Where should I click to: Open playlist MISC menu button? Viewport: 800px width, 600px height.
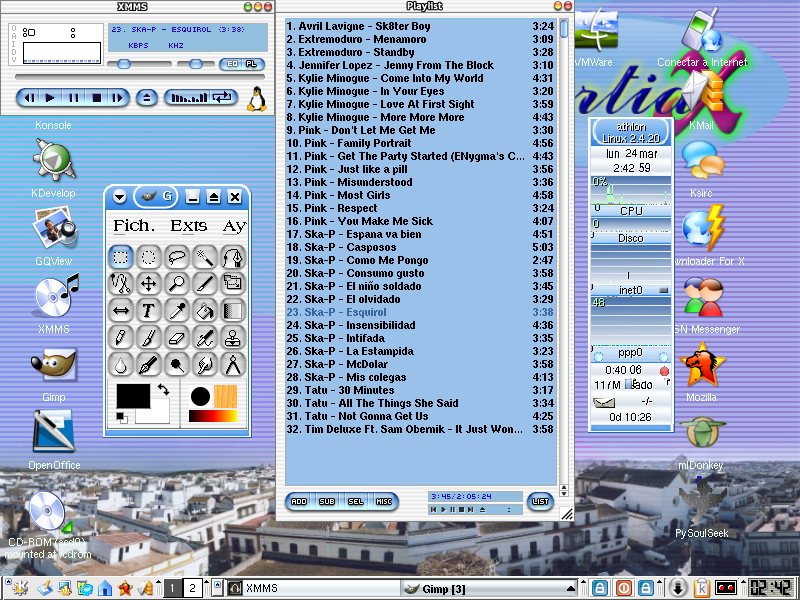click(x=384, y=502)
